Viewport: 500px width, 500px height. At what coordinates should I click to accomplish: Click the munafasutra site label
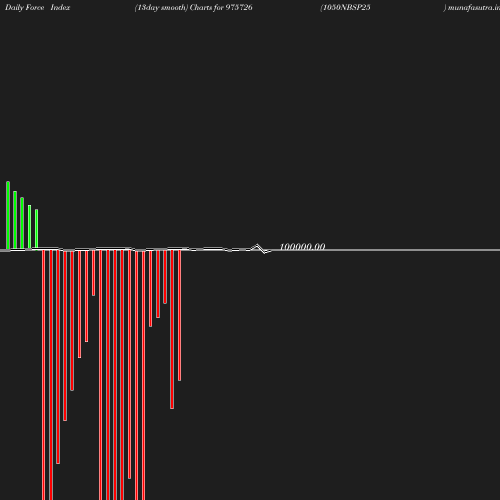click(x=472, y=8)
